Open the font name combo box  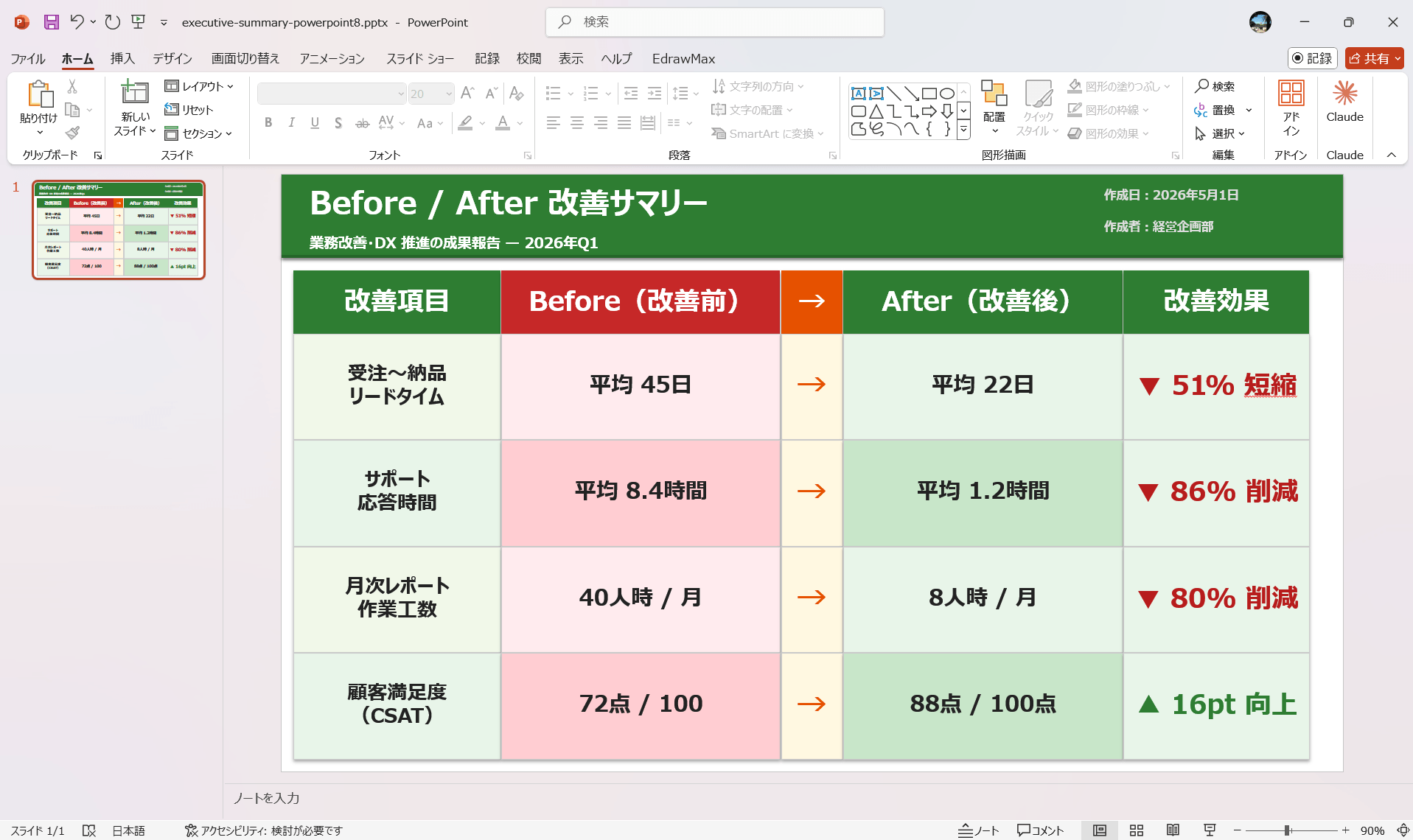(x=332, y=94)
